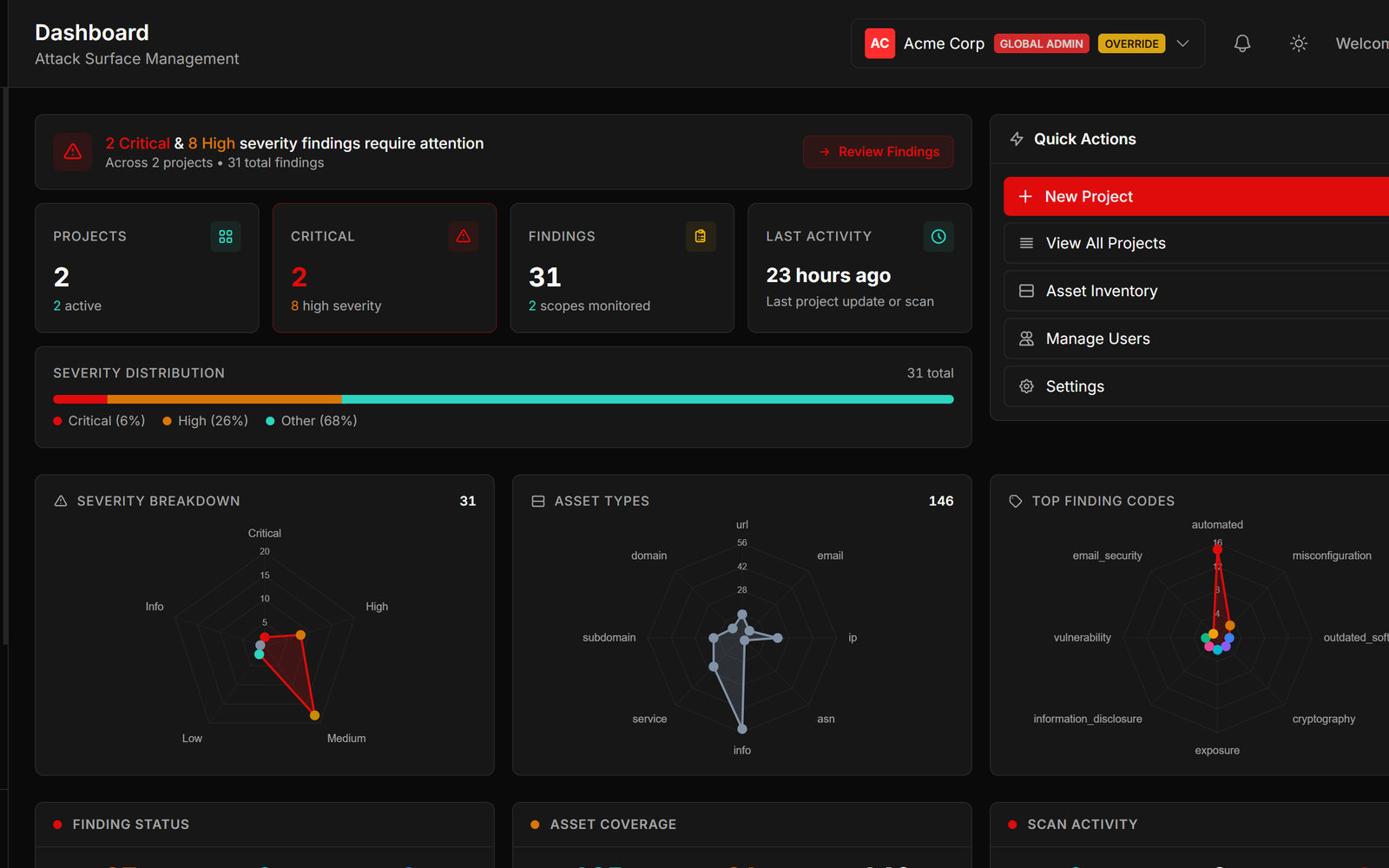The width and height of the screenshot is (1389, 868).
Task: Select the automated point on finding codes radar
Action: click(1217, 549)
